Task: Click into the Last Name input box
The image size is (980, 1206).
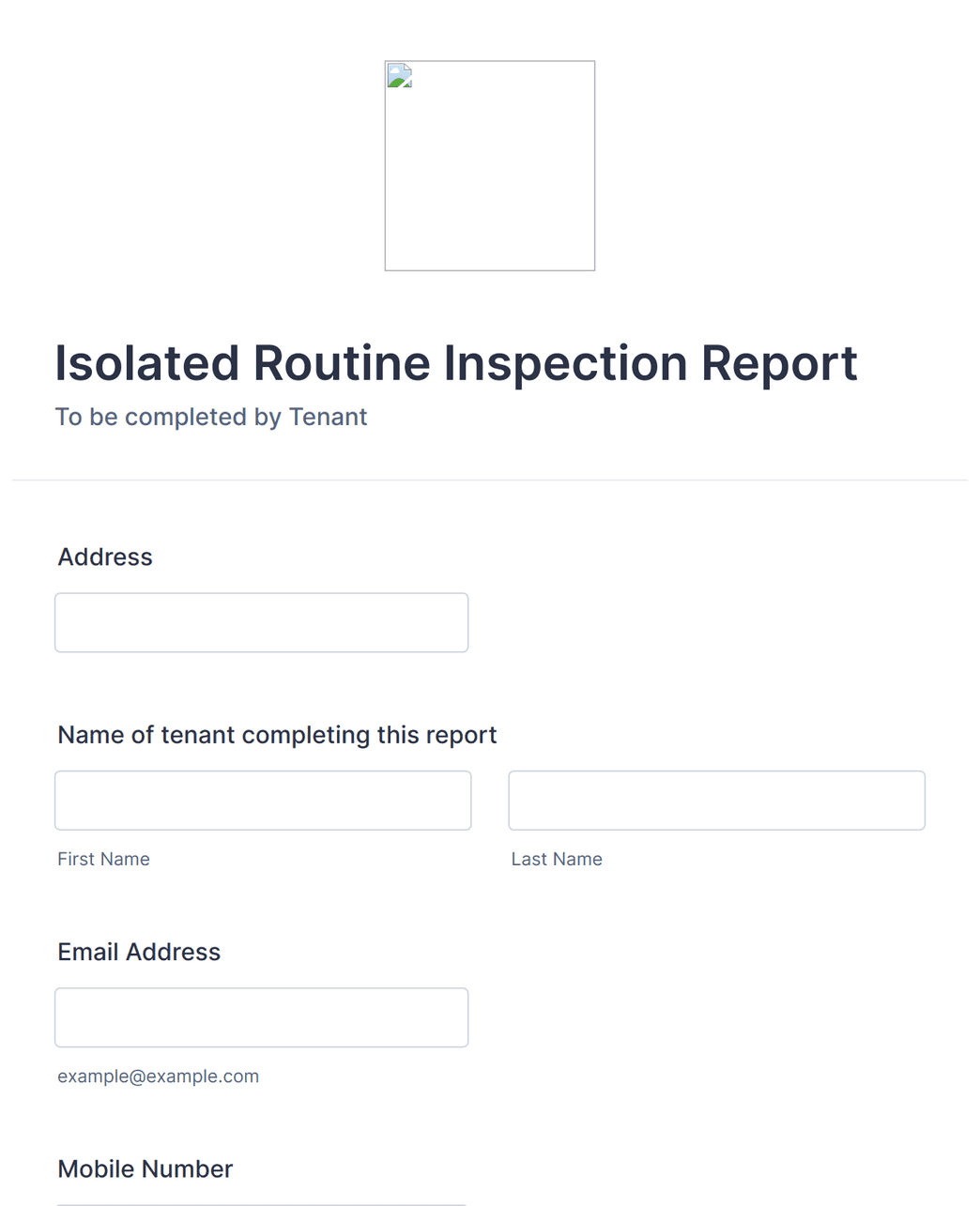Action: coord(717,801)
